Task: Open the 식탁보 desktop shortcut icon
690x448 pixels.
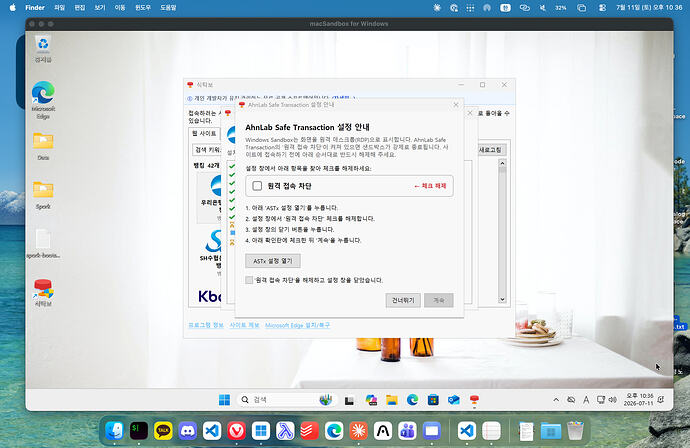Action: [x=43, y=293]
